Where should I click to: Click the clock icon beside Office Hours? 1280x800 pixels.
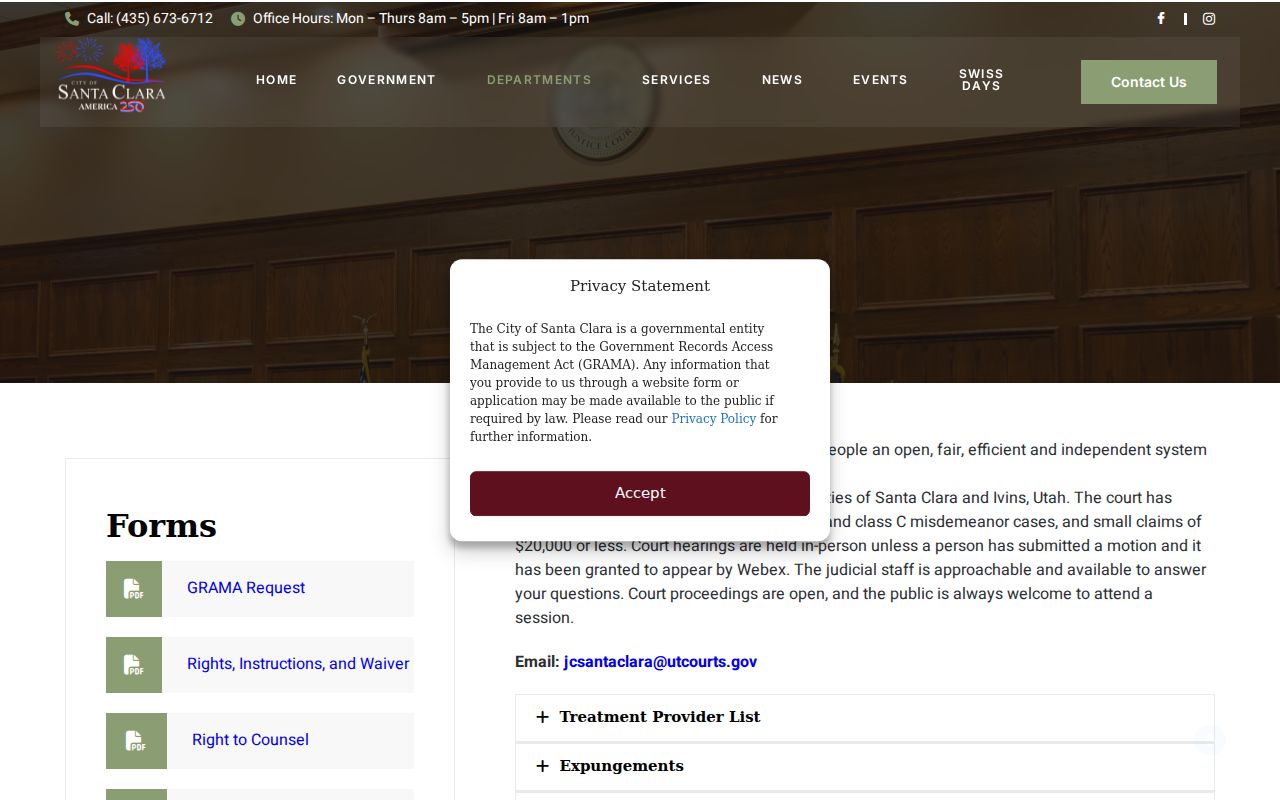(x=238, y=18)
